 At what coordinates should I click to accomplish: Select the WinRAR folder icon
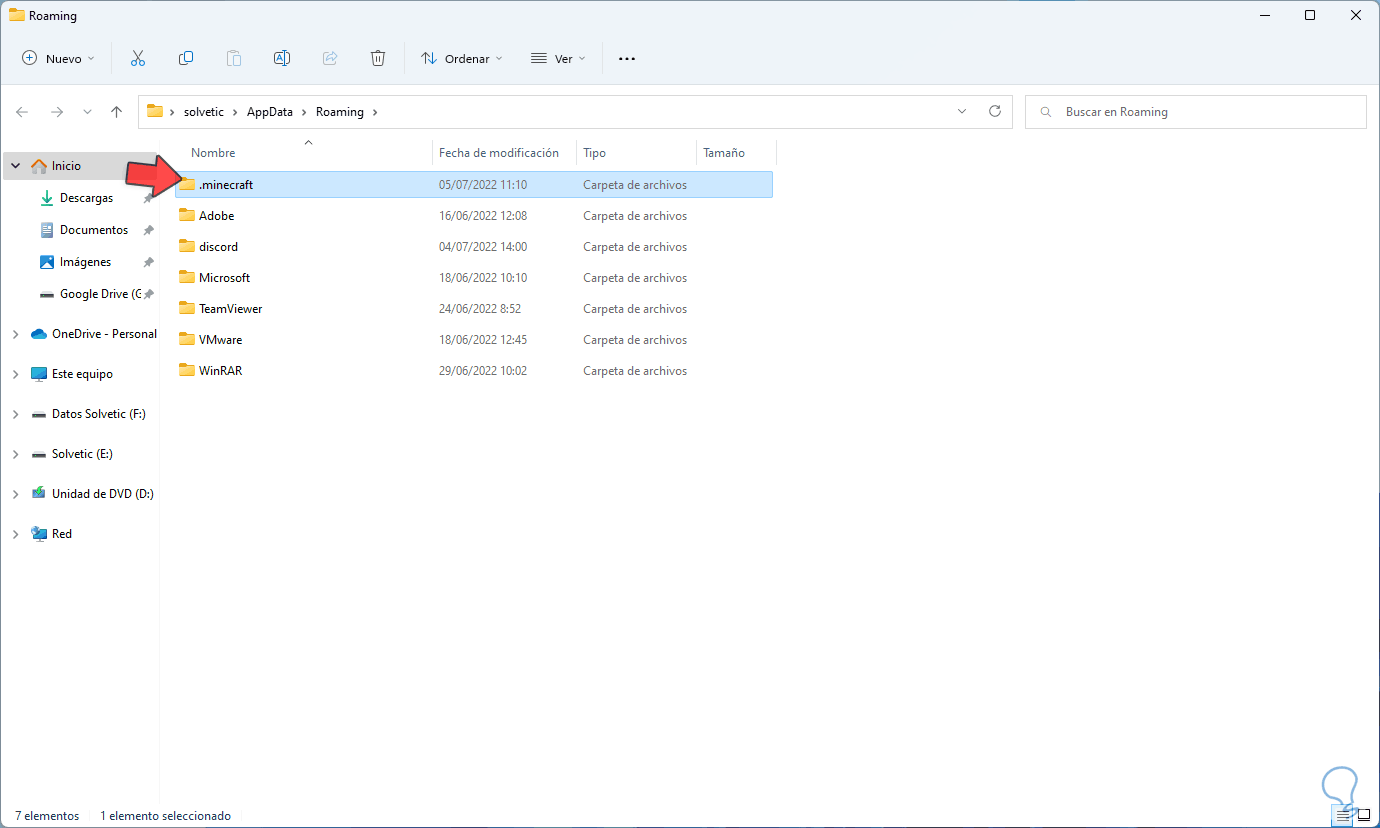pos(187,370)
